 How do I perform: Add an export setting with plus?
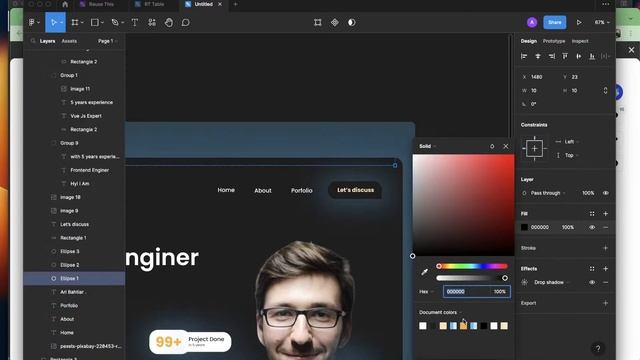[x=605, y=303]
